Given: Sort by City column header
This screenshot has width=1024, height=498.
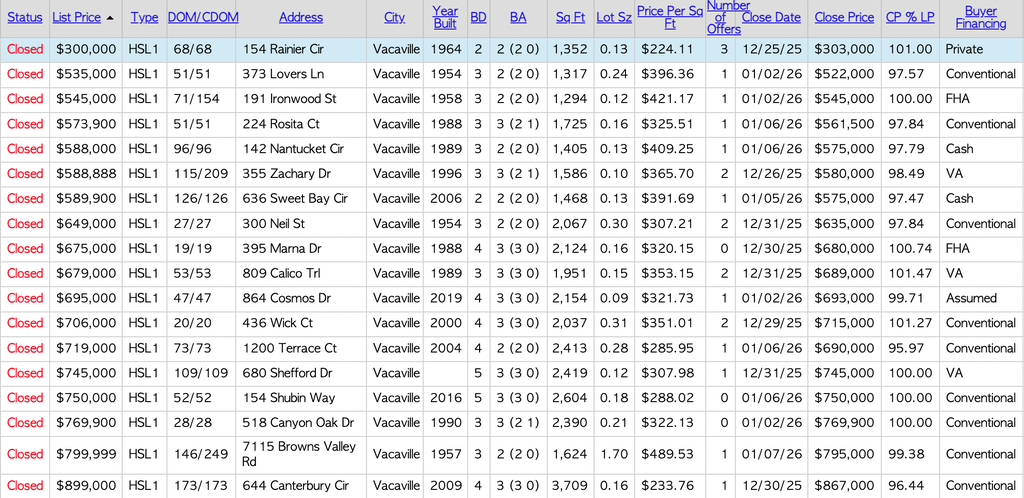Looking at the screenshot, I should [395, 18].
